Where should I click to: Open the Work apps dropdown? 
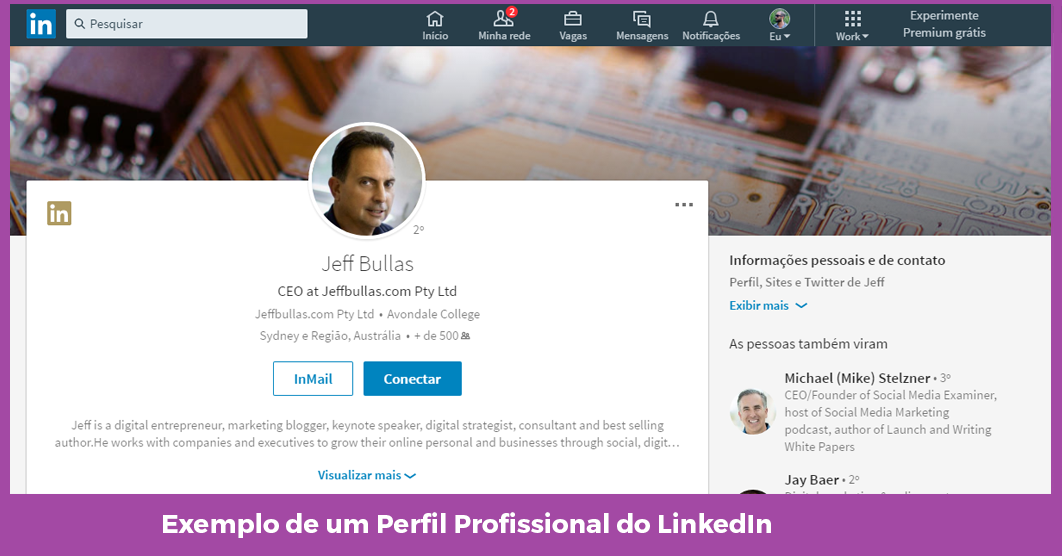click(x=852, y=25)
